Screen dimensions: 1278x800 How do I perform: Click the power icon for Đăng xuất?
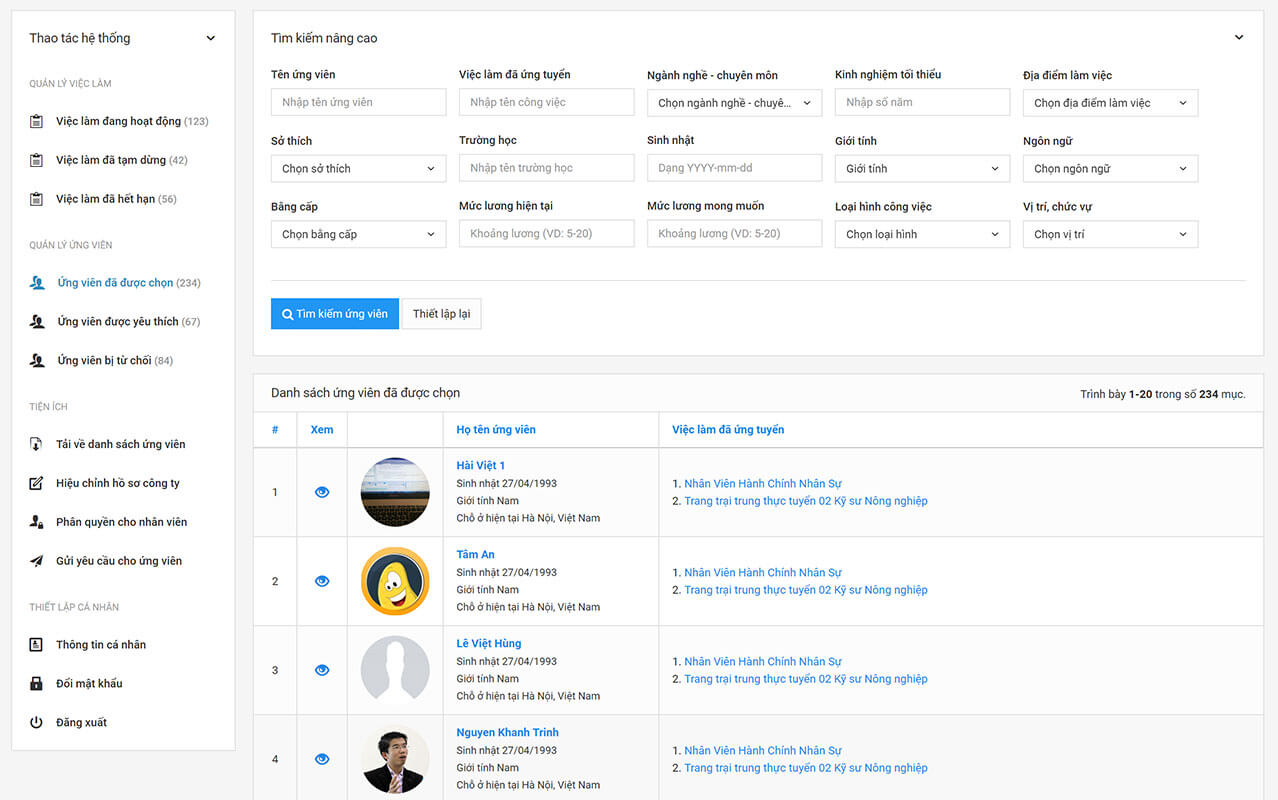(37, 723)
